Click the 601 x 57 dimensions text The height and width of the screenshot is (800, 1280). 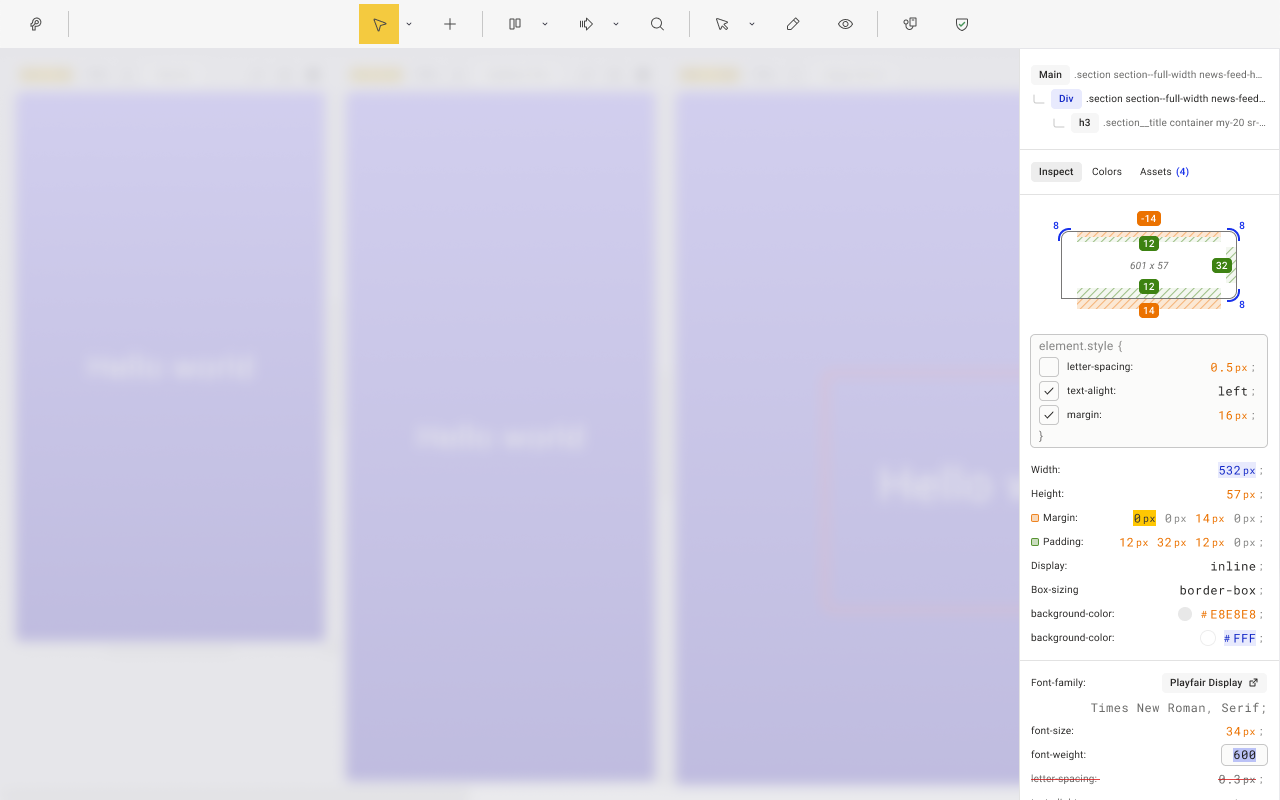tap(1149, 266)
